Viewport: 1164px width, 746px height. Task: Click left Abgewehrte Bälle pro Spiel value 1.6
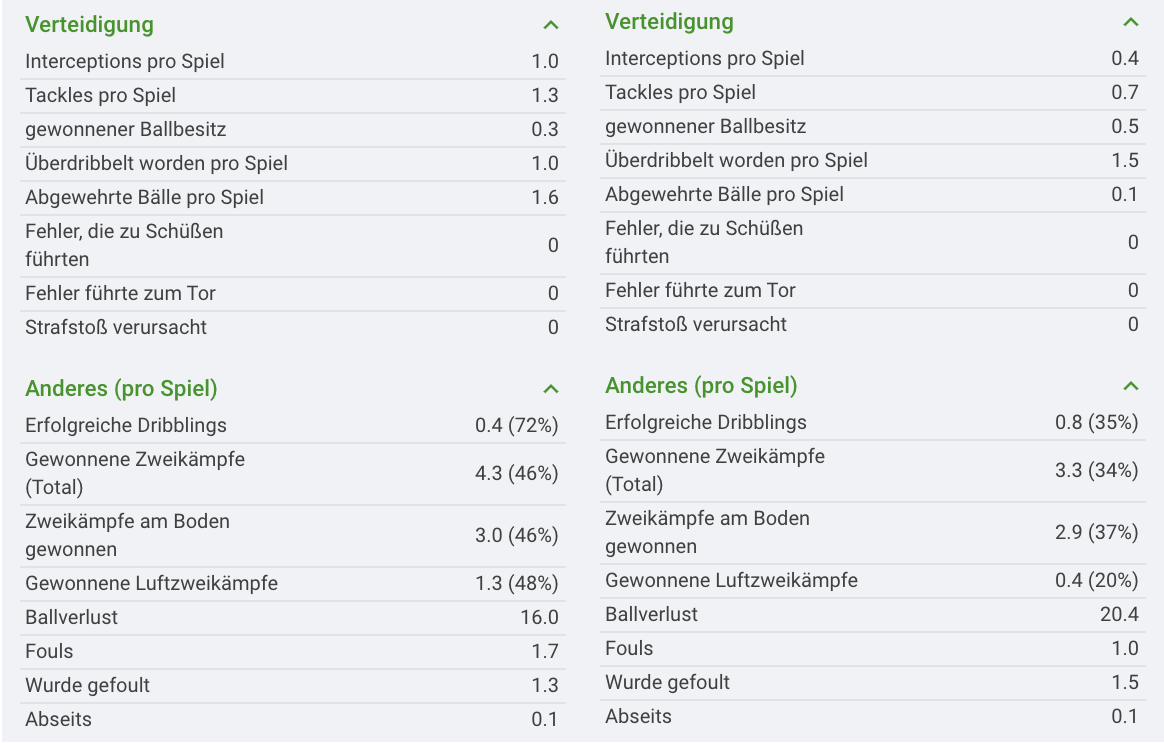pyautogui.click(x=545, y=197)
